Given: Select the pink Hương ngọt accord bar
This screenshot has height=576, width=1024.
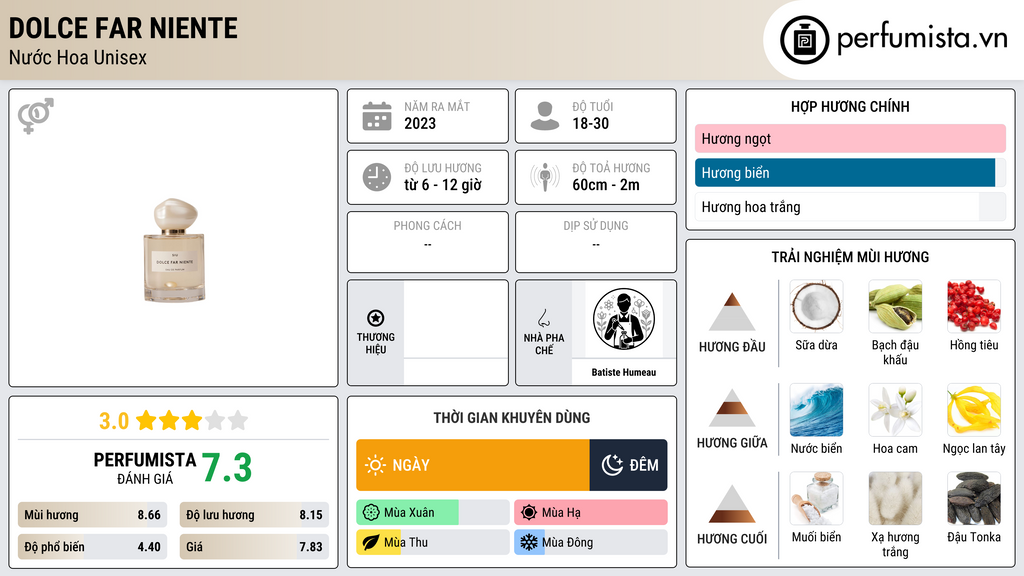Looking at the screenshot, I should [x=850, y=138].
